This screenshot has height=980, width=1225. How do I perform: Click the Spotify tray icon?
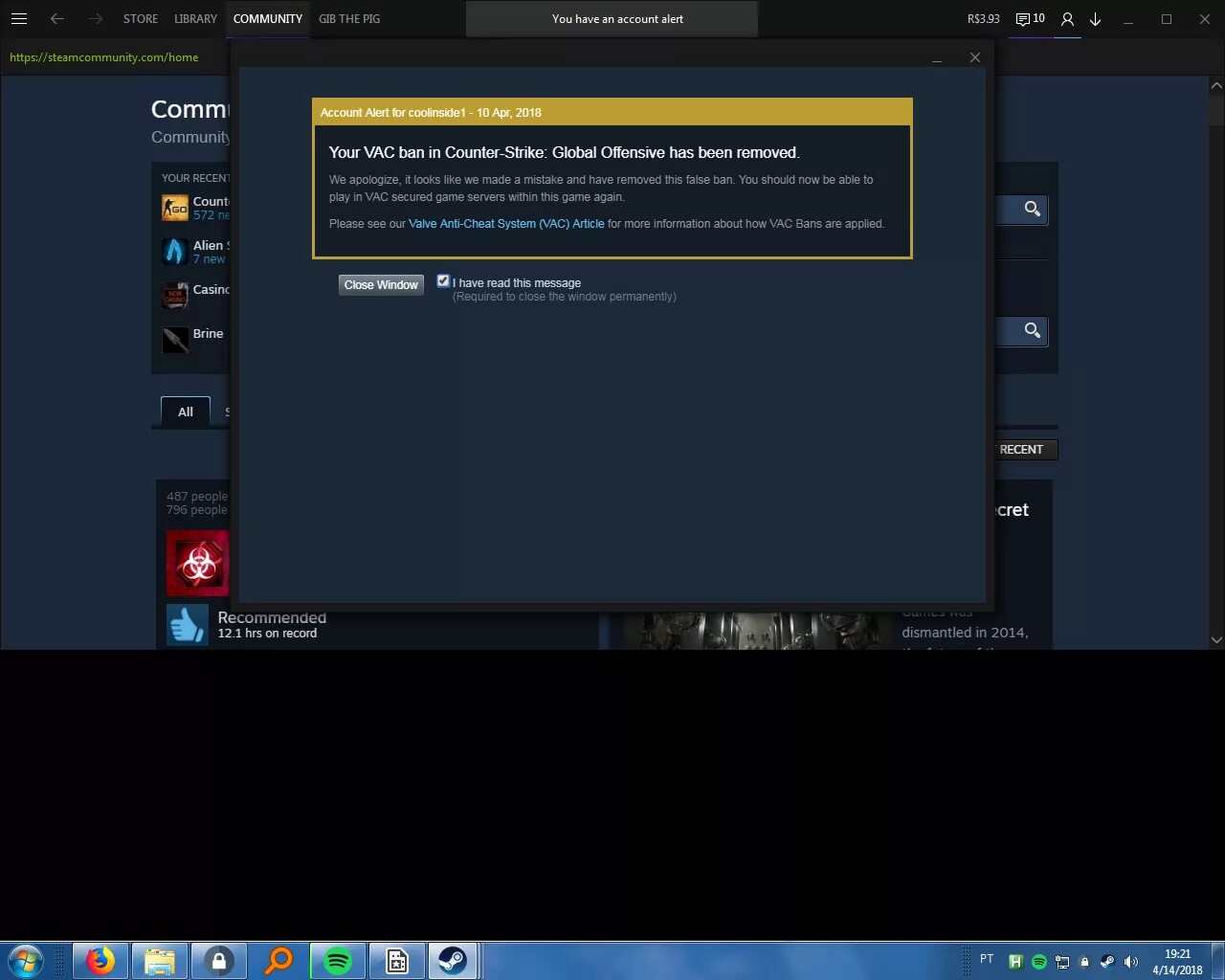pyautogui.click(x=1038, y=962)
